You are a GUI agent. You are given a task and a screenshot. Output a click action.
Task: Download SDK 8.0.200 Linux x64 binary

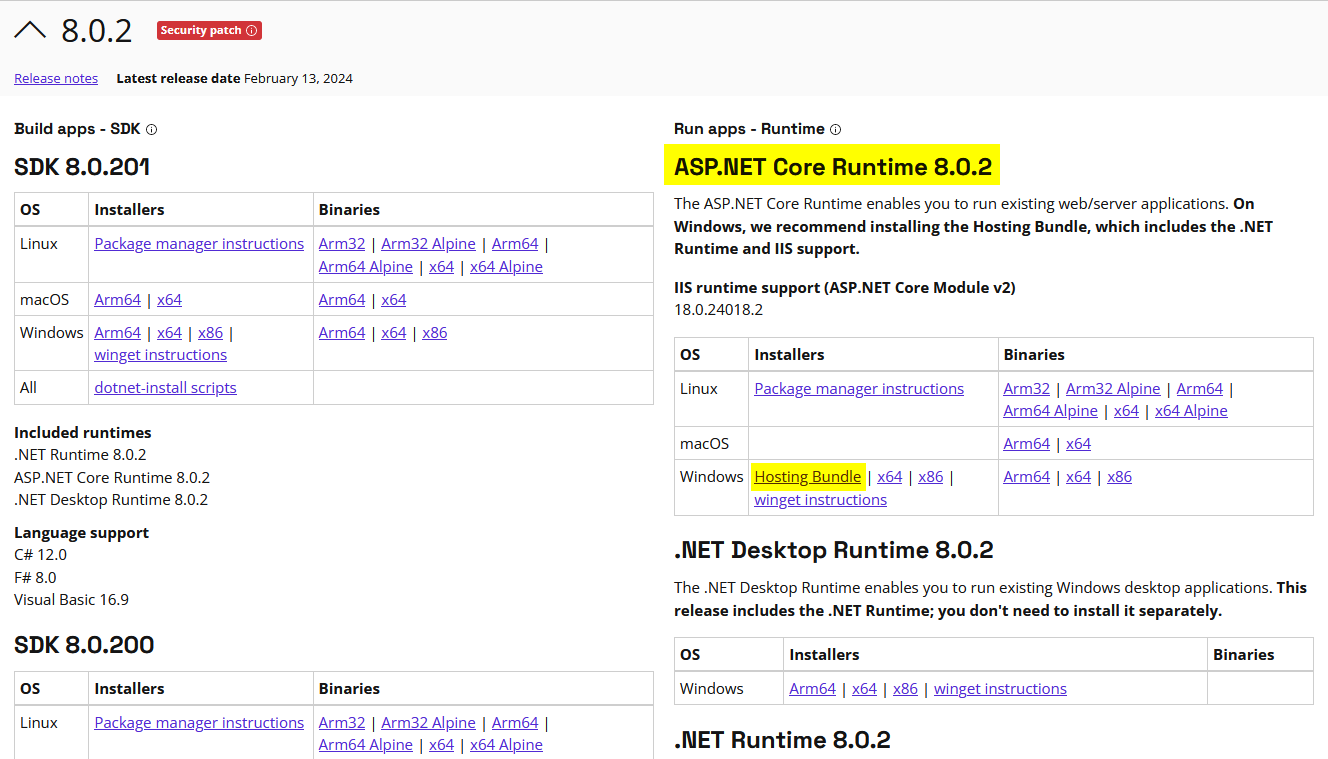coord(441,745)
